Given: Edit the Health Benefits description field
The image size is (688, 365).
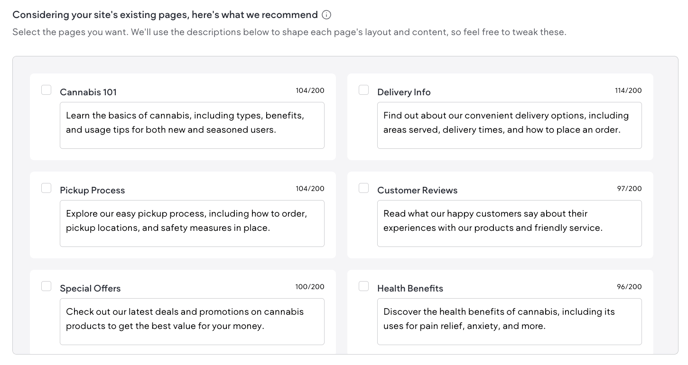Looking at the screenshot, I should point(509,322).
